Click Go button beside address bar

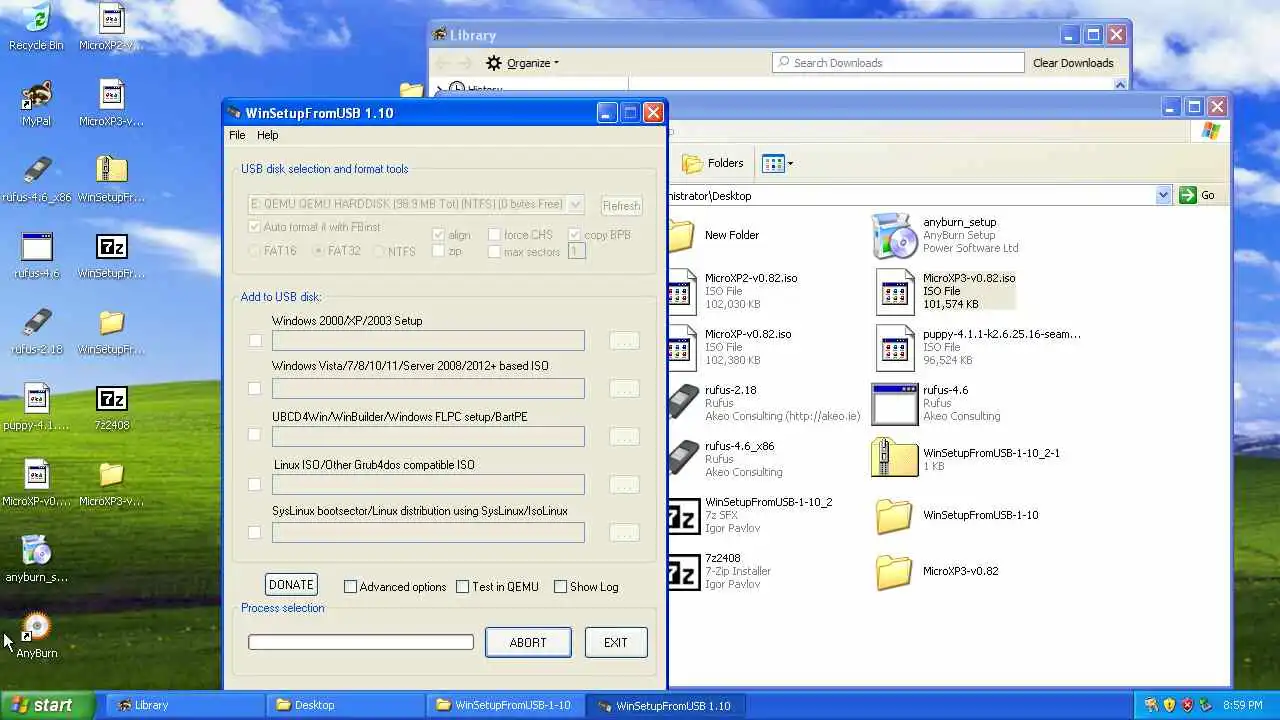[x=1198, y=195]
